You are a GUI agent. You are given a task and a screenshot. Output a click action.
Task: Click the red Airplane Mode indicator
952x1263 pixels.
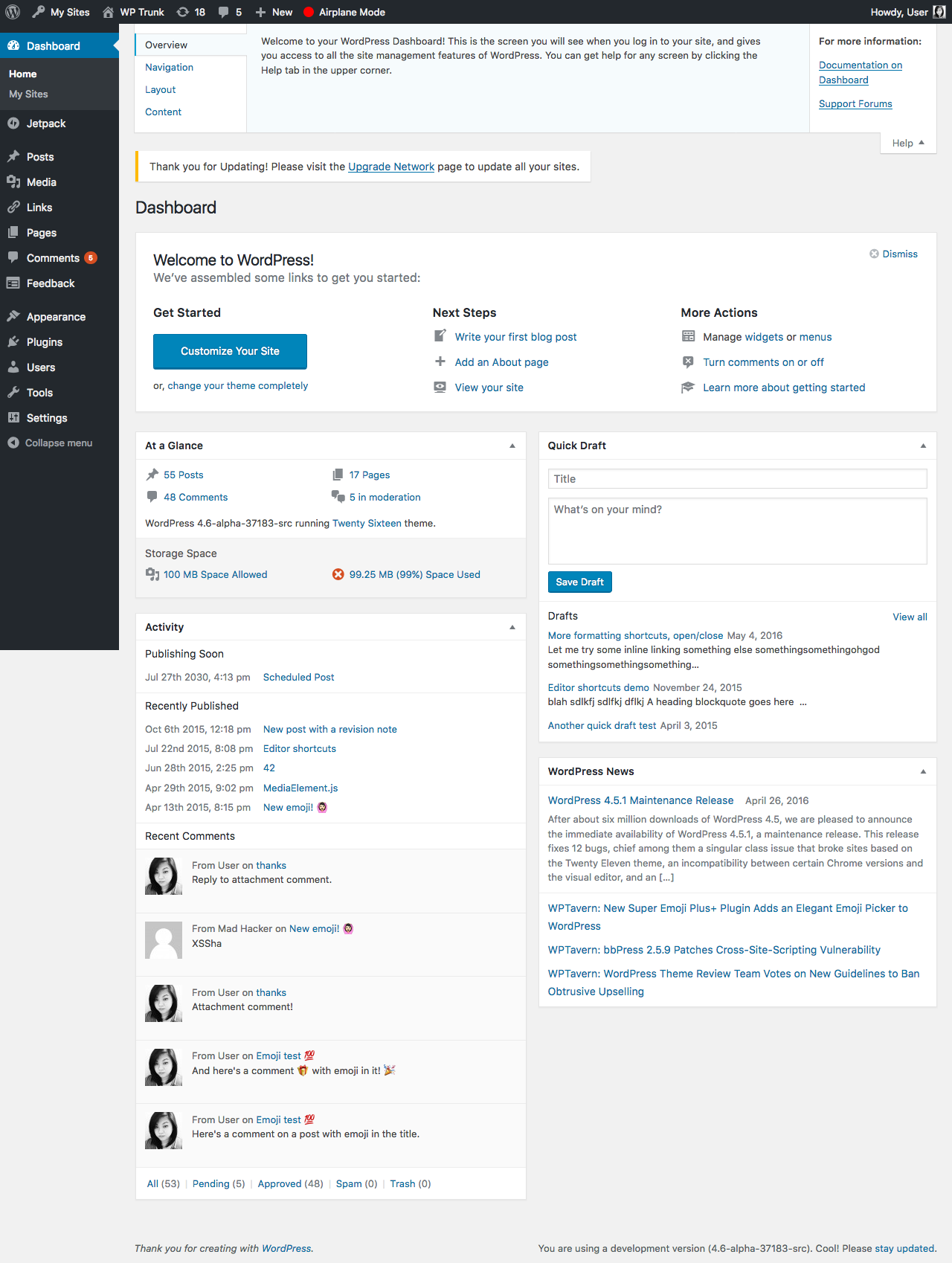click(x=309, y=12)
